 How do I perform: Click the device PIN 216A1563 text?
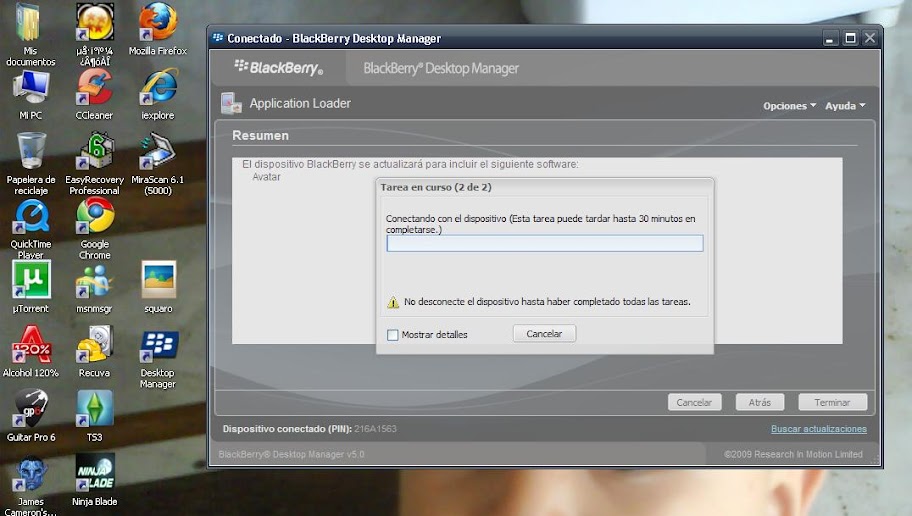pos(375,429)
